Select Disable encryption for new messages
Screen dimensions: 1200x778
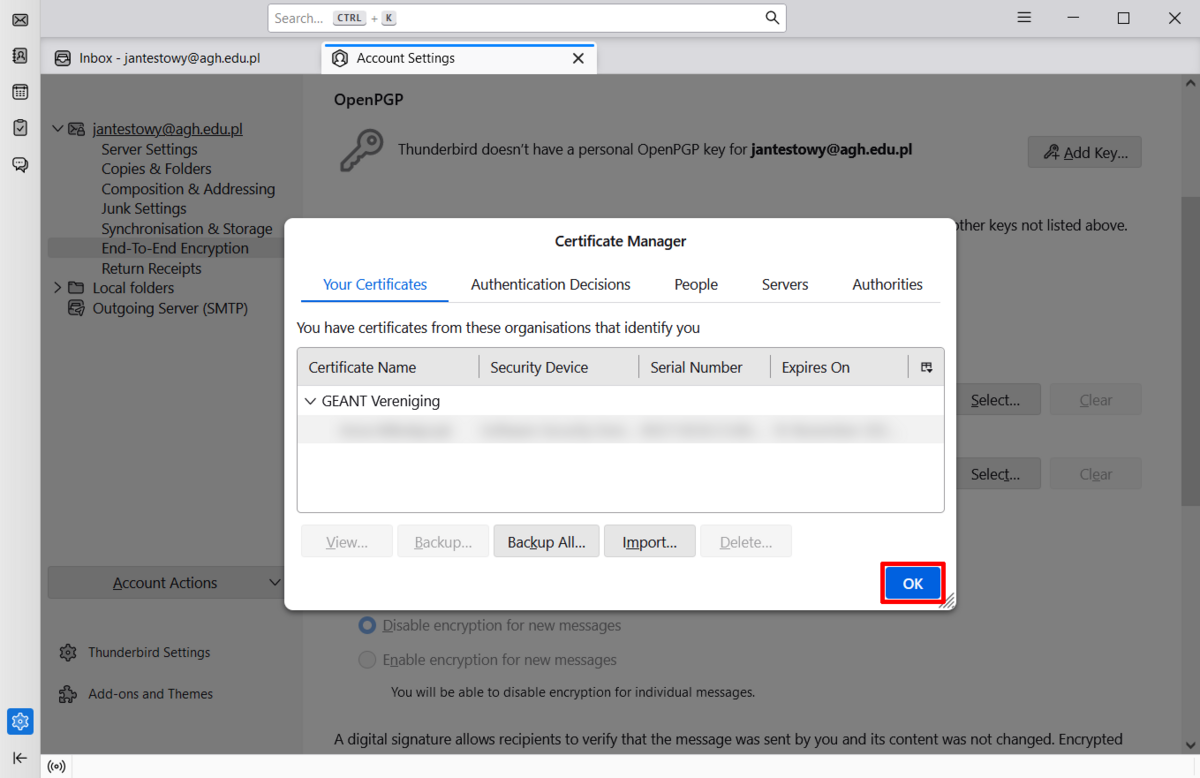368,626
